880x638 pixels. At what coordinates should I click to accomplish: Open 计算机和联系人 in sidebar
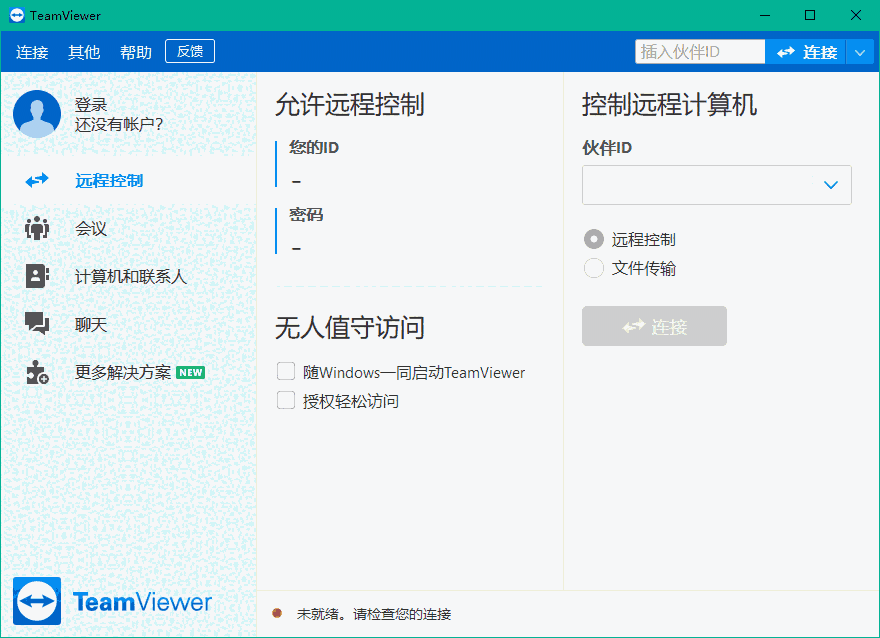click(36, 276)
